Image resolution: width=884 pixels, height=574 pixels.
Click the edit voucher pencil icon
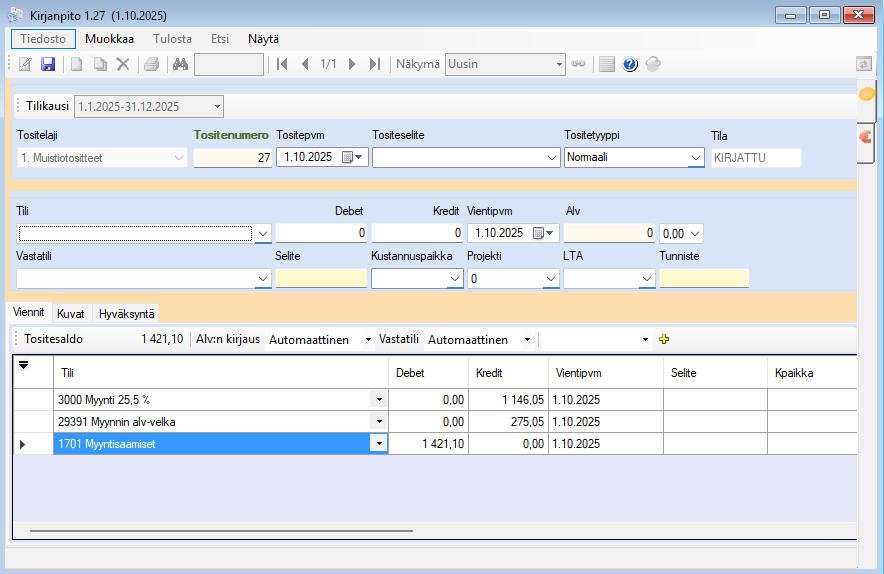pyautogui.click(x=25, y=64)
